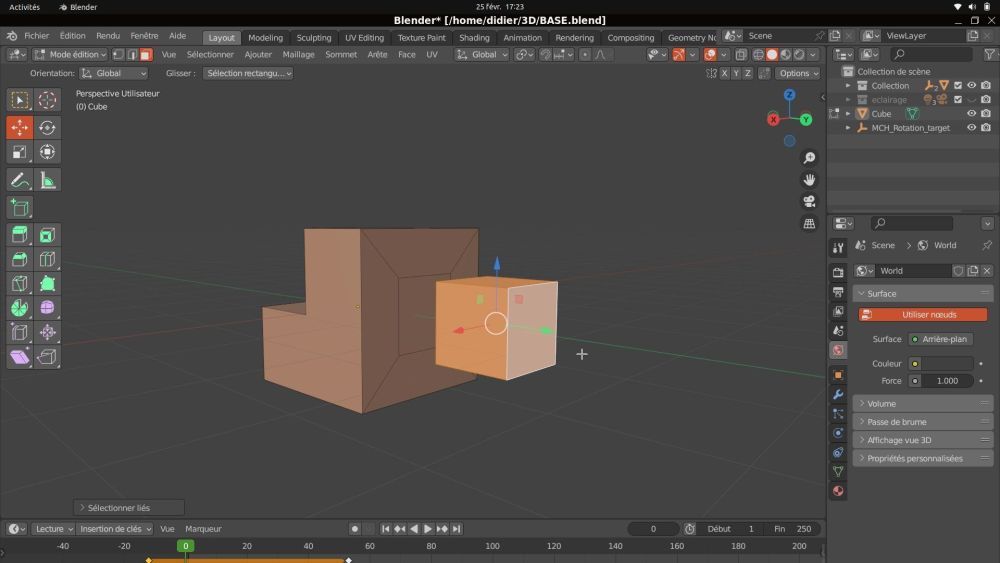Screen dimensions: 1000x563
Task: Choose the Transform tool
Action: coord(47,152)
